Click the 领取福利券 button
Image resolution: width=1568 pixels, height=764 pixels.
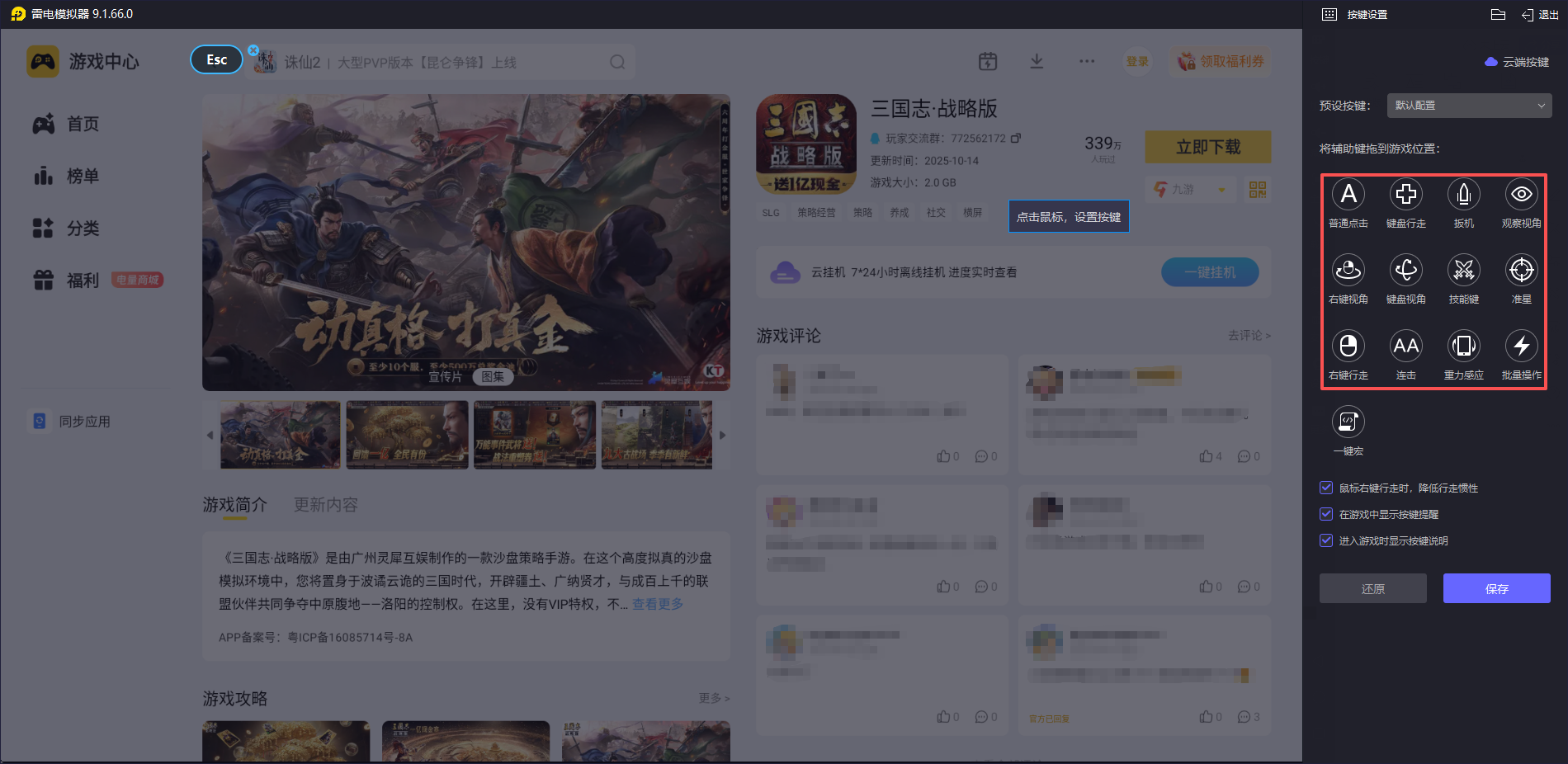tap(1220, 61)
